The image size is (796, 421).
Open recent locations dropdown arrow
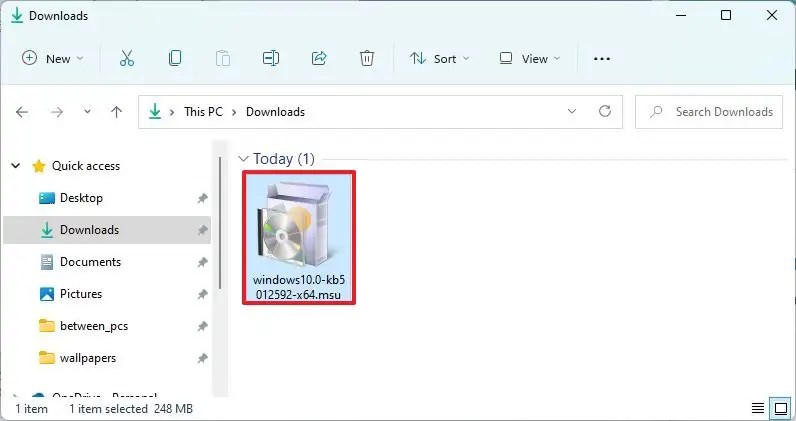point(87,112)
